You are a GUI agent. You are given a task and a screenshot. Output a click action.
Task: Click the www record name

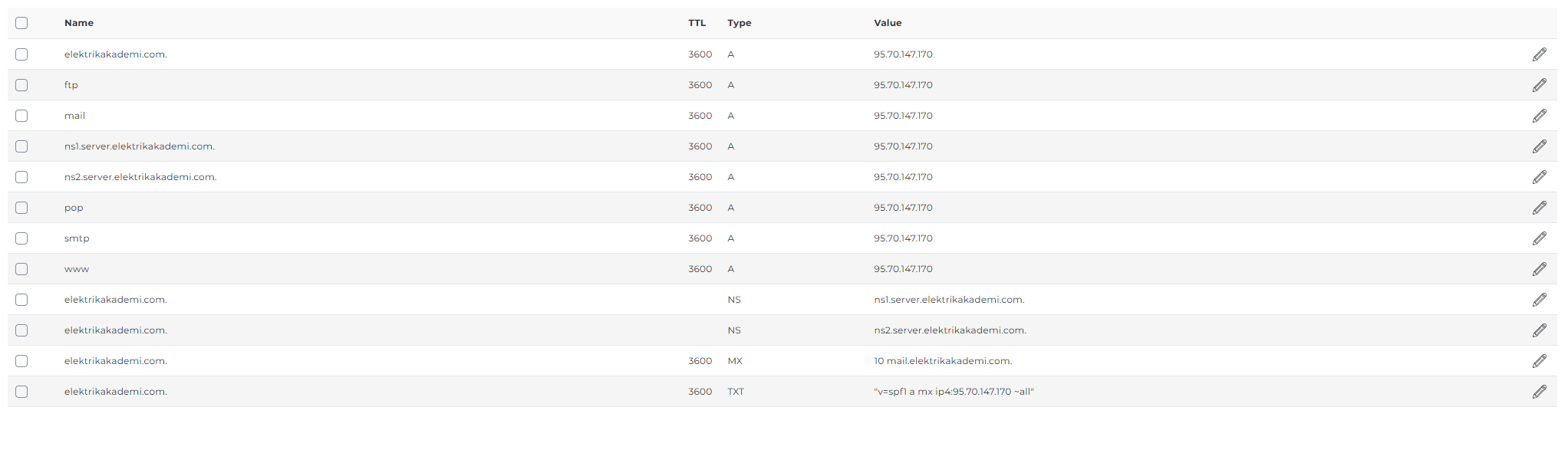tap(77, 269)
